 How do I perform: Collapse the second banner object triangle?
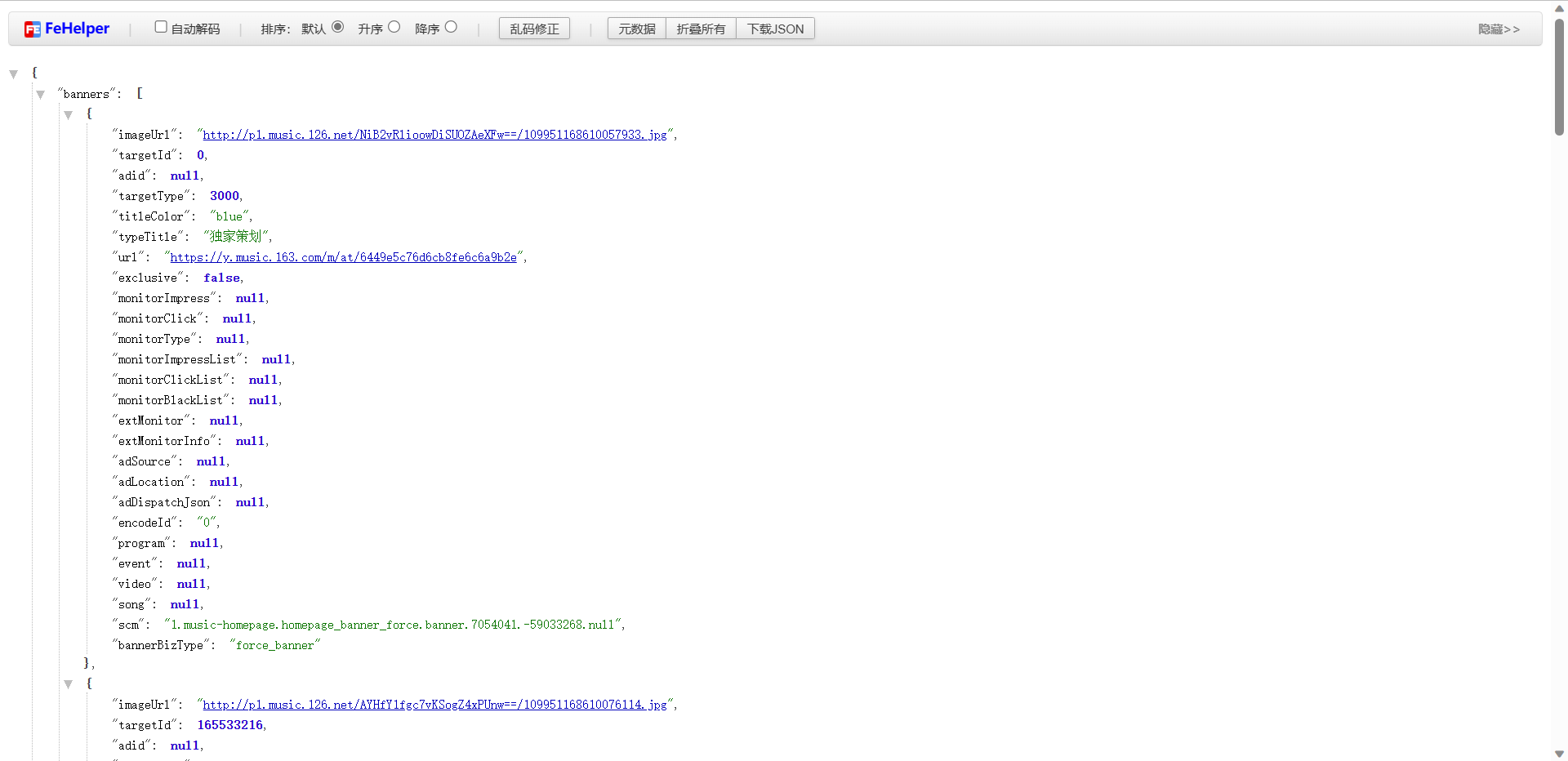pos(68,684)
